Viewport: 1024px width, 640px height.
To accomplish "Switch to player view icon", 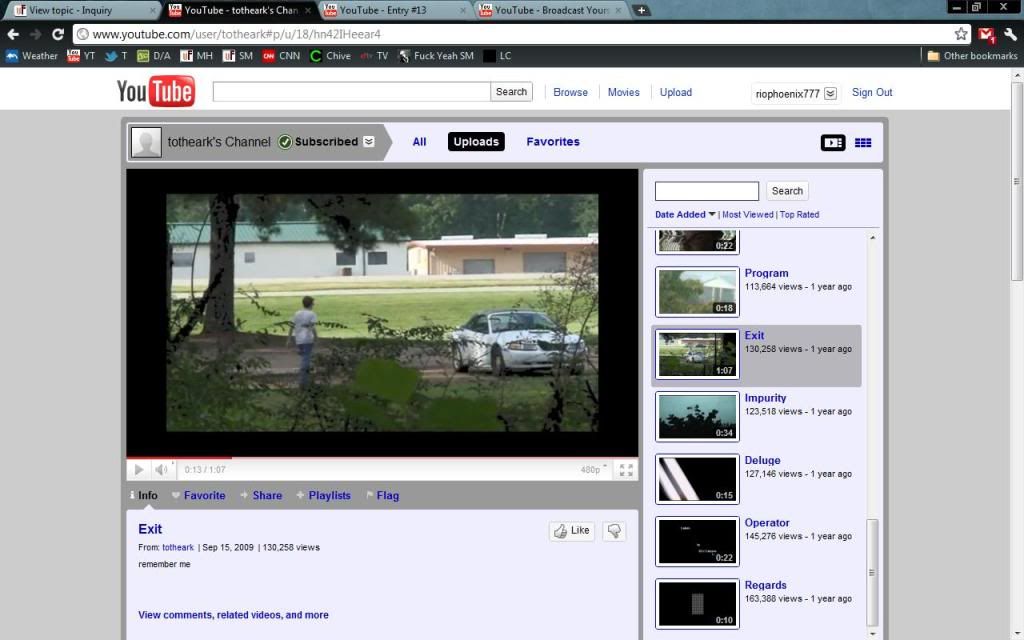I will pyautogui.click(x=833, y=143).
